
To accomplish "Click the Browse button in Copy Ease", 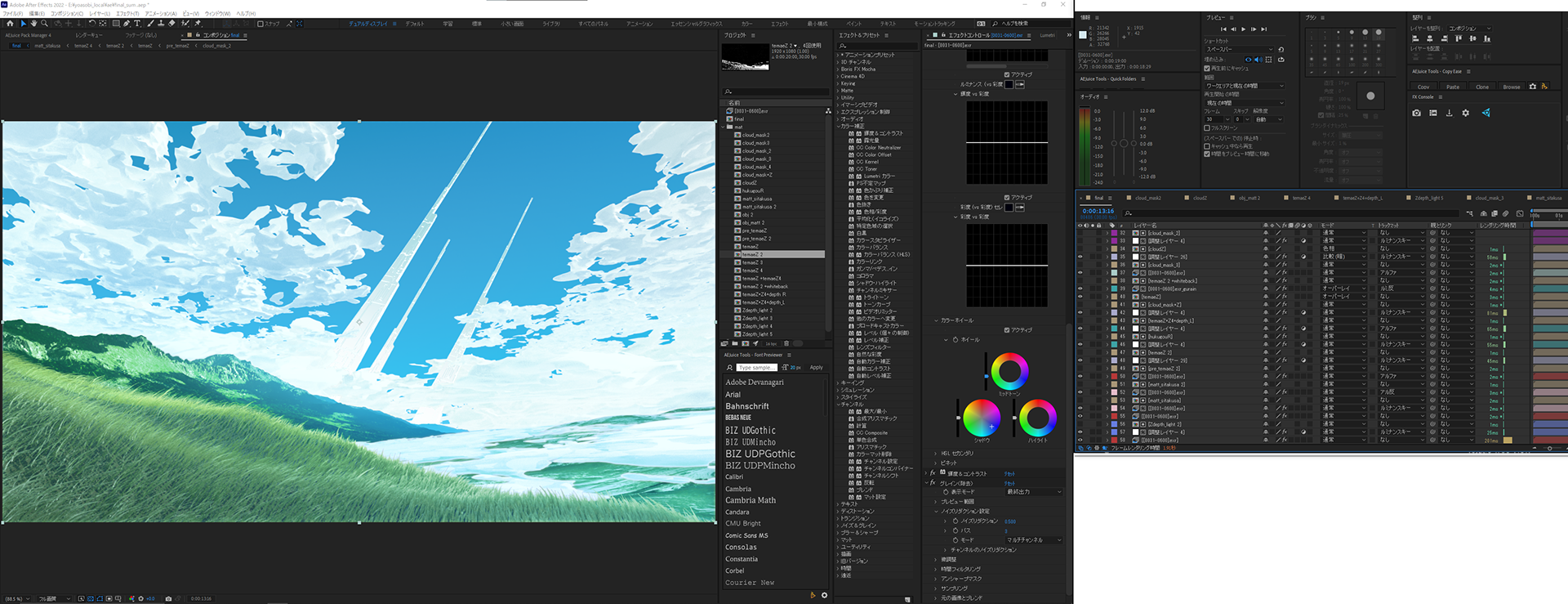I will click(x=1512, y=87).
